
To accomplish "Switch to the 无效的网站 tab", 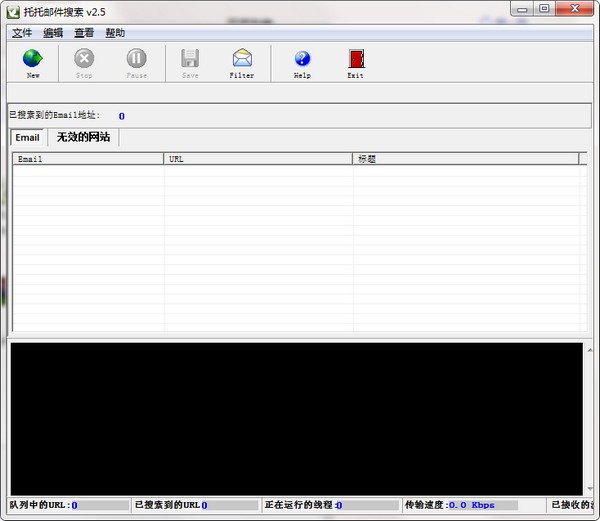I will pyautogui.click(x=83, y=137).
